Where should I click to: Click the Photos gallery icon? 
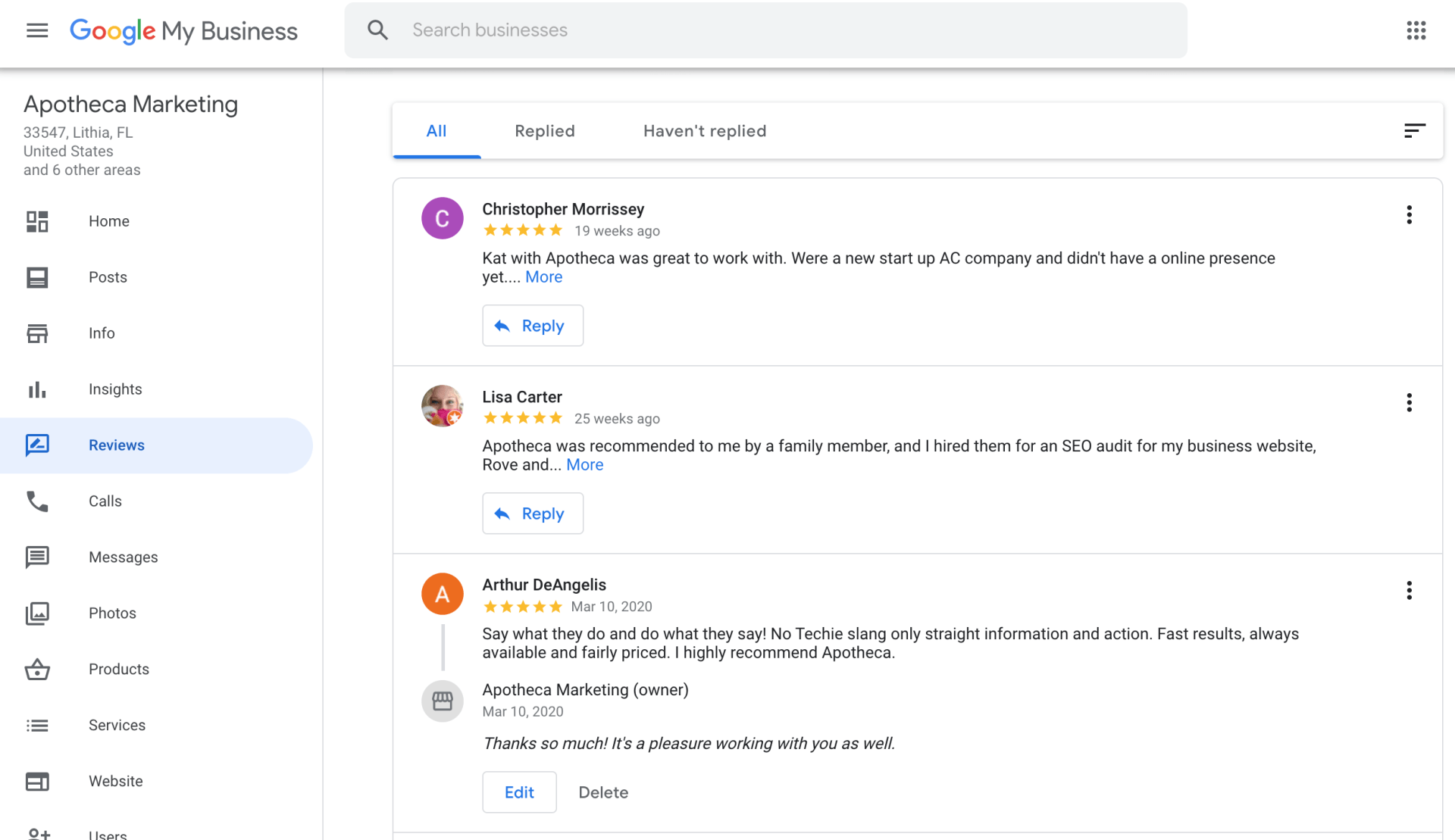37,614
